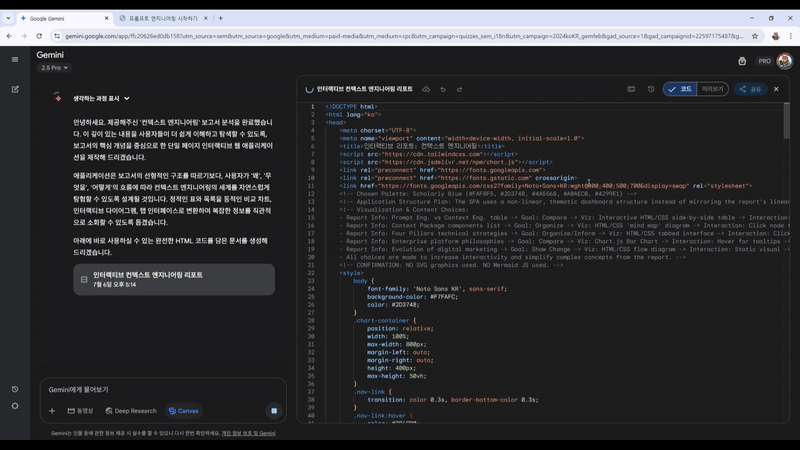The height and width of the screenshot is (450, 800).
Task: Switch to 미리보기 preview tab
Action: tap(712, 89)
